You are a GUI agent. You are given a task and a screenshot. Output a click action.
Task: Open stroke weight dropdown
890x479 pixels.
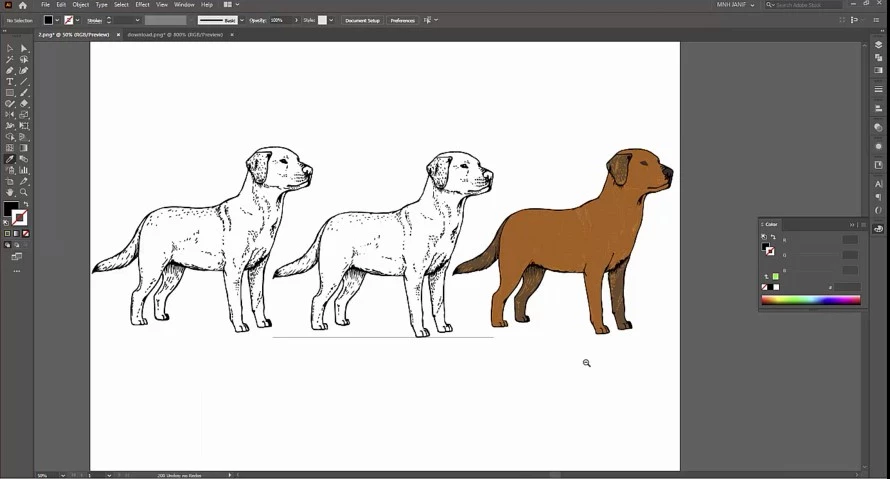pyautogui.click(x=137, y=20)
